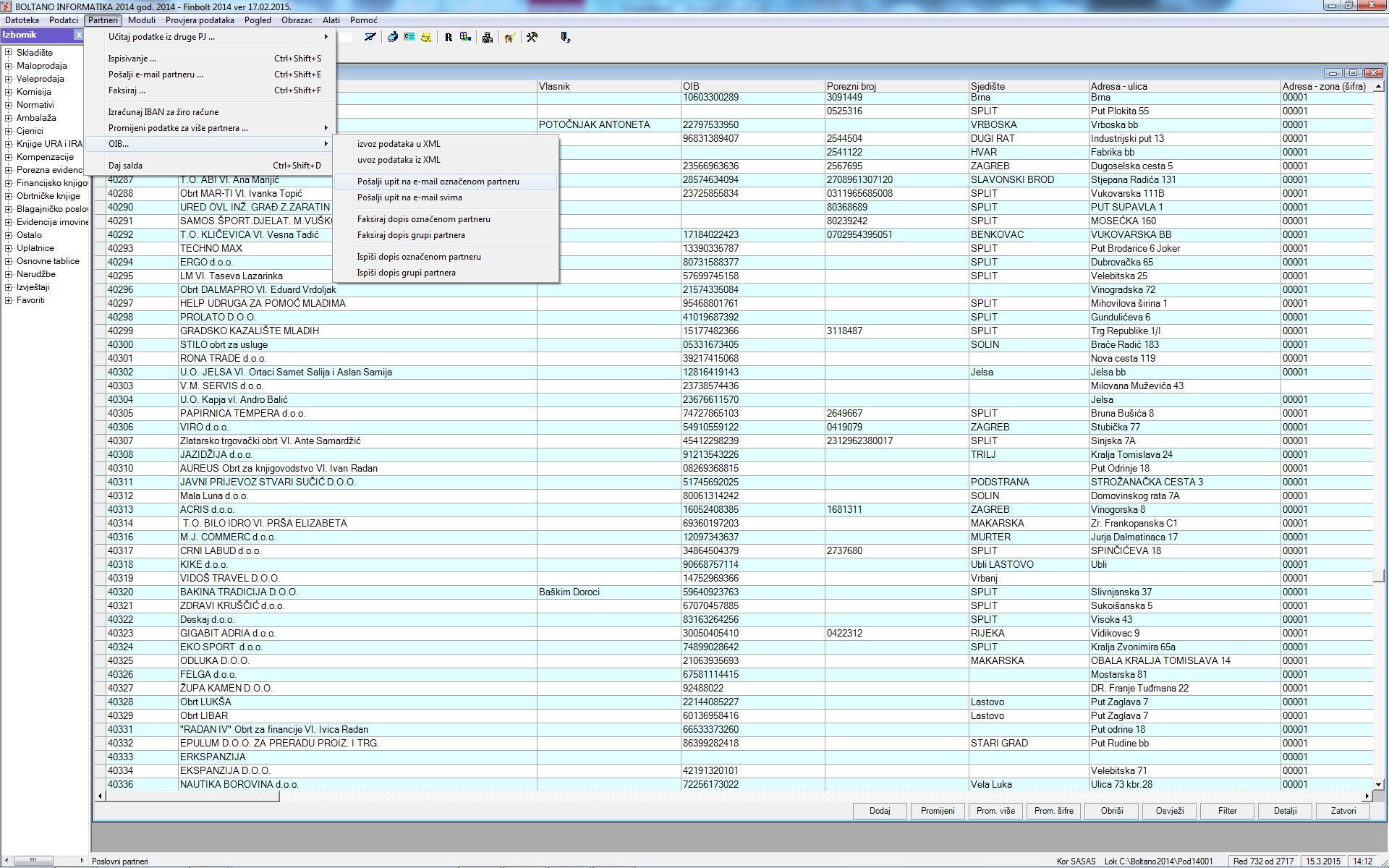The width and height of the screenshot is (1389, 868).
Task: Expand the Skladište tree node
Action: coord(9,52)
